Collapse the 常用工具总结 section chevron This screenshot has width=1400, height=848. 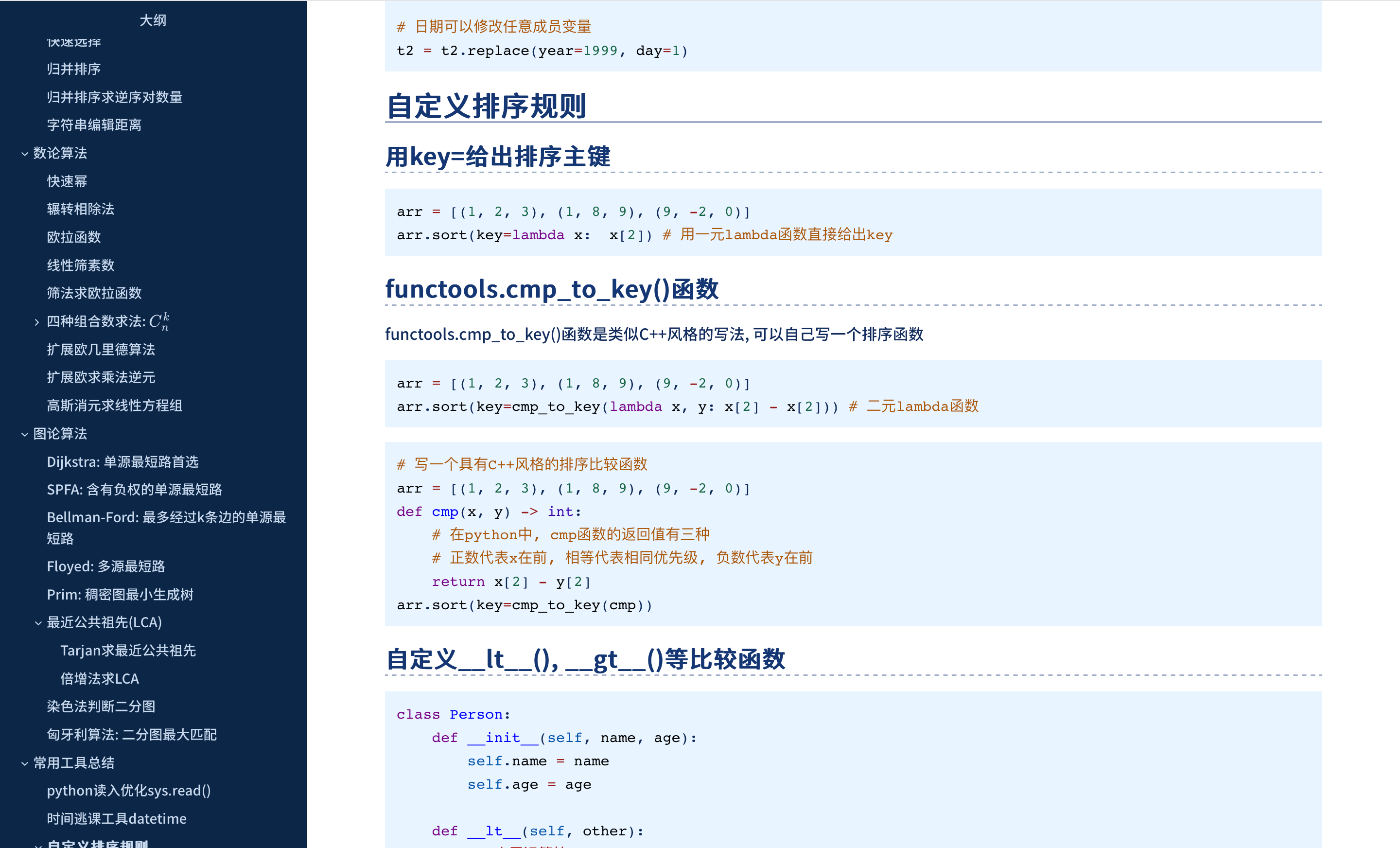tap(24, 763)
